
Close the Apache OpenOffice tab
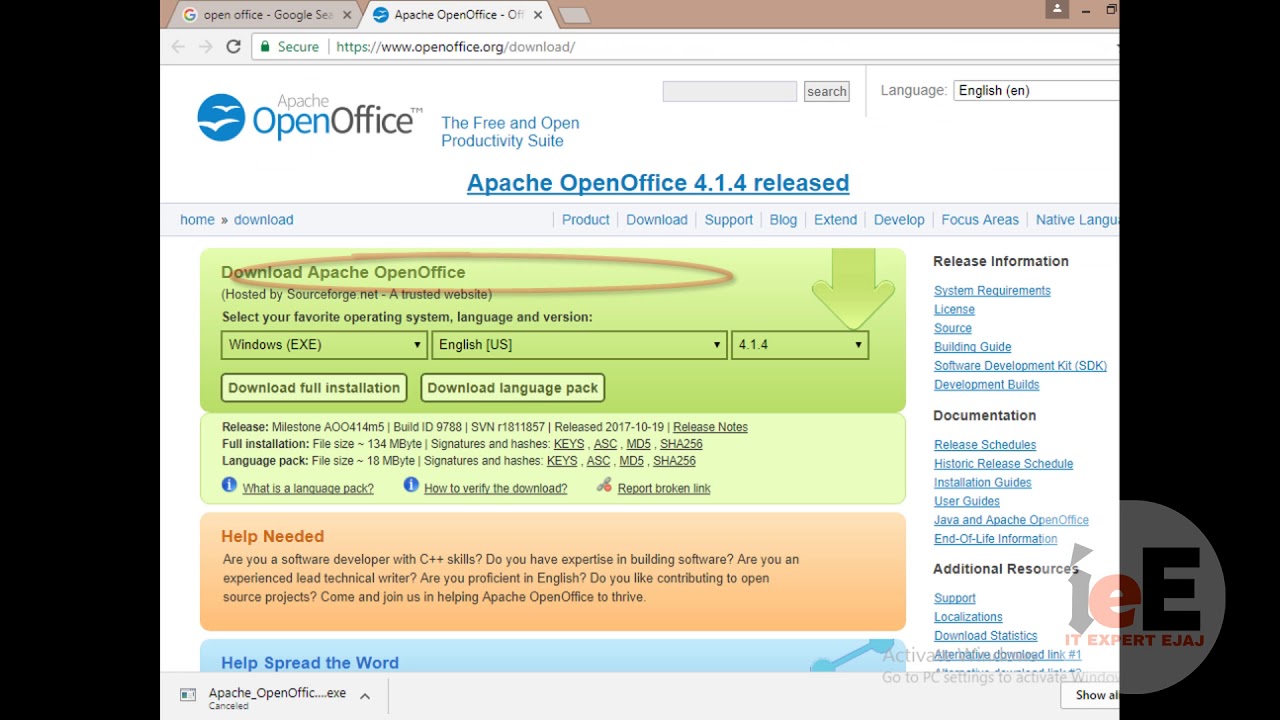pyautogui.click(x=538, y=15)
